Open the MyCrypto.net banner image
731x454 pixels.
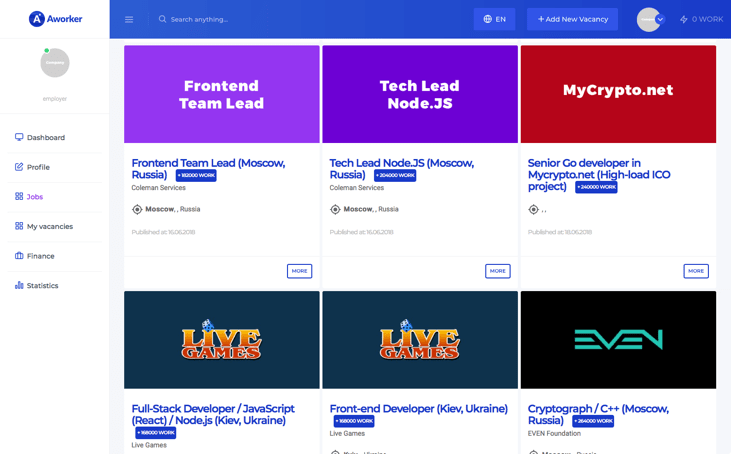coord(618,94)
